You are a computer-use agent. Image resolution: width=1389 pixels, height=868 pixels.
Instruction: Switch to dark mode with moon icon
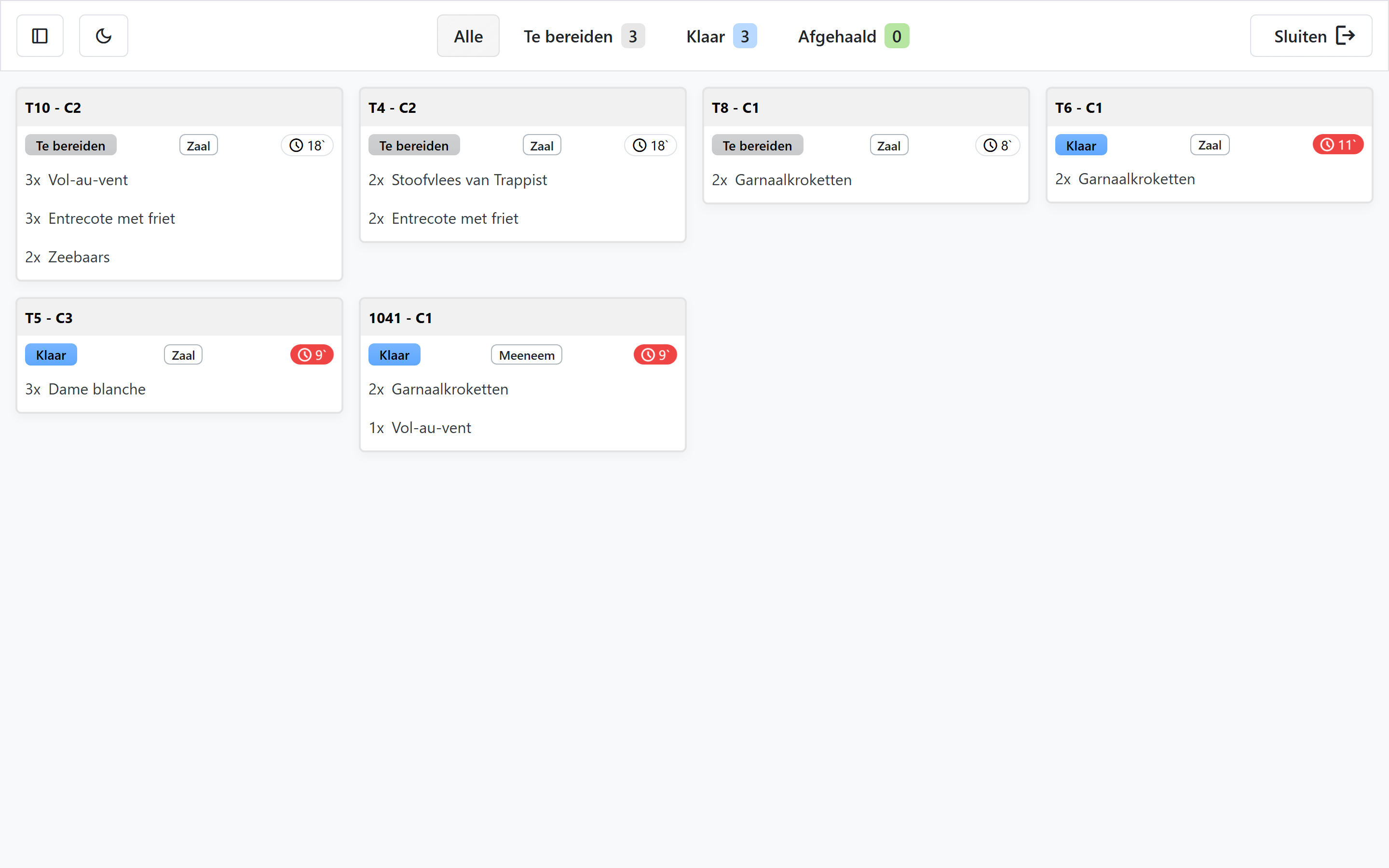103,36
